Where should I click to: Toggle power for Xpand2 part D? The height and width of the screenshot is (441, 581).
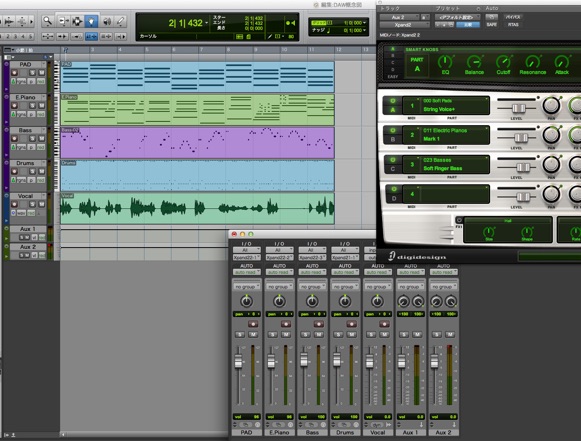(x=394, y=189)
